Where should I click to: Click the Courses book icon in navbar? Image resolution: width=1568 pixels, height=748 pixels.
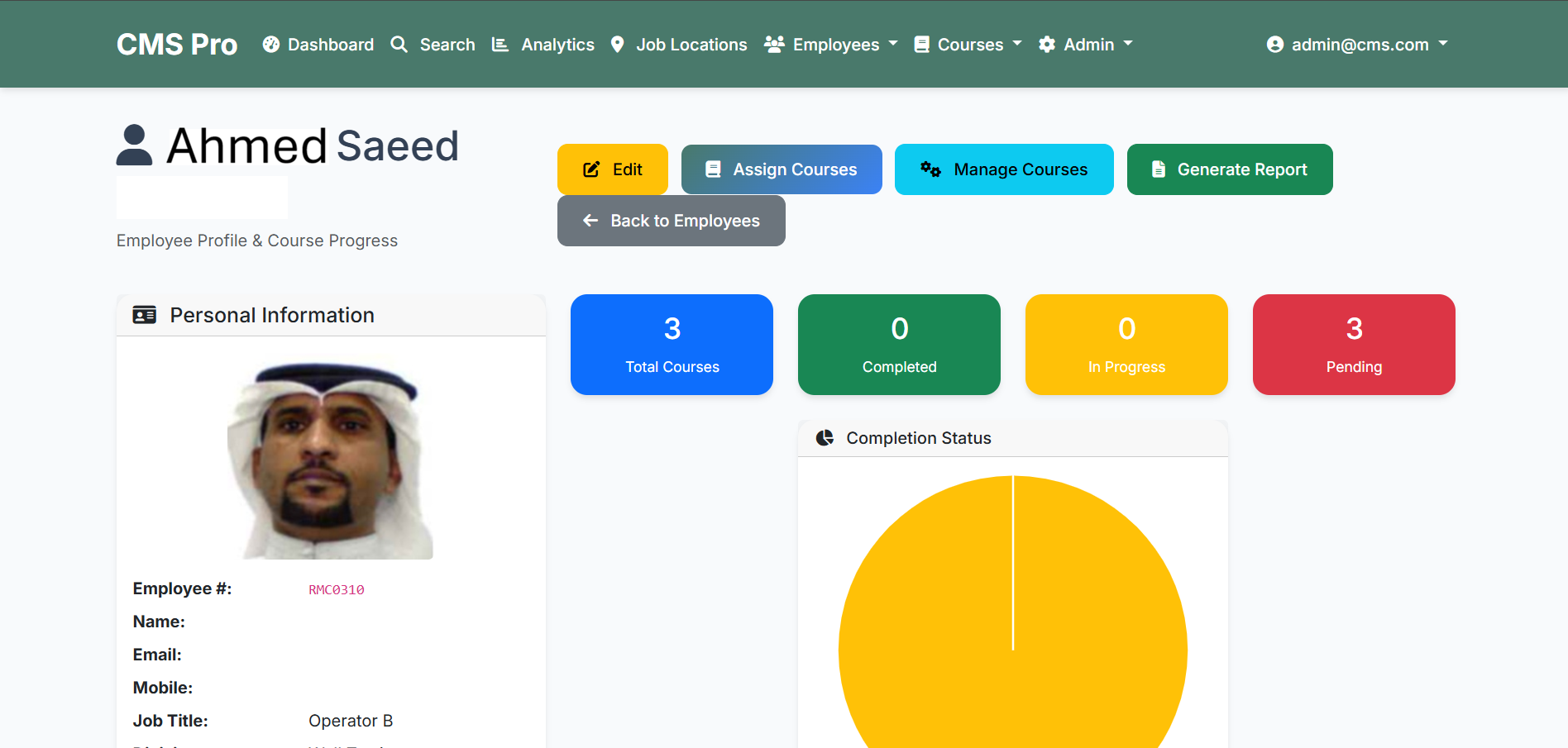[x=921, y=45]
